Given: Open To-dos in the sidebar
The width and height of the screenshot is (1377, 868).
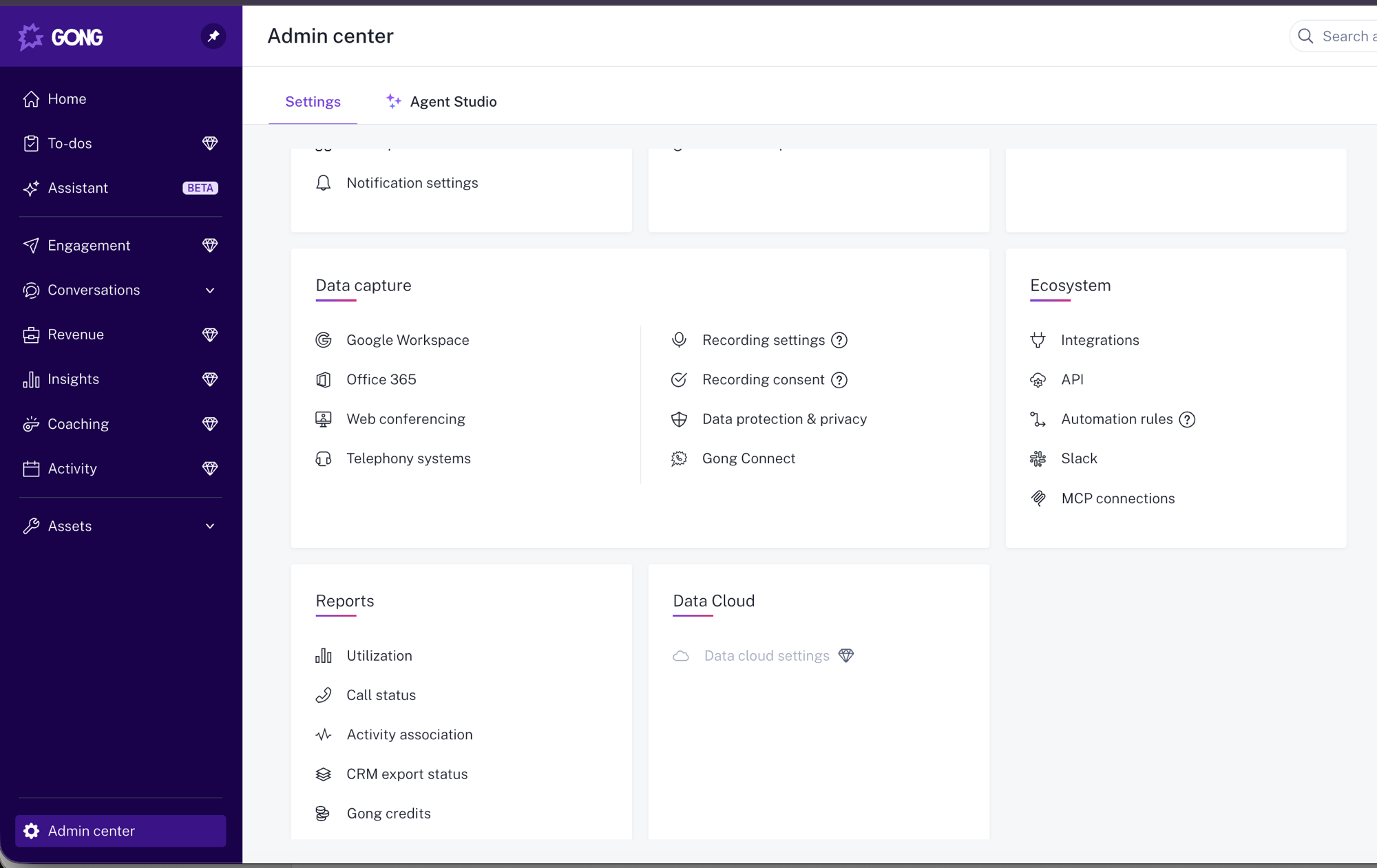Looking at the screenshot, I should 70,143.
